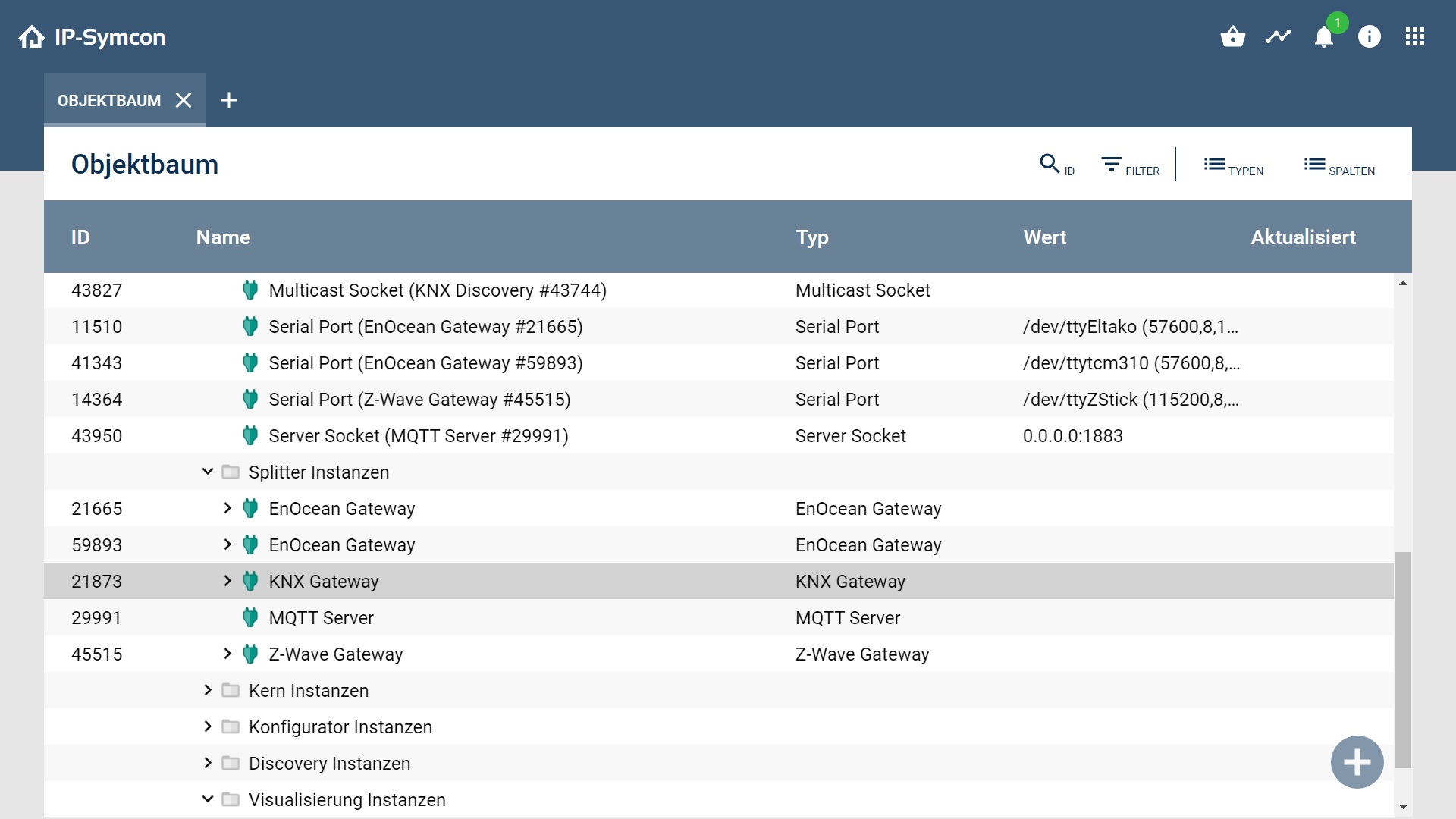
Task: Select 'Kern Instanzen' folder label
Action: tap(309, 691)
